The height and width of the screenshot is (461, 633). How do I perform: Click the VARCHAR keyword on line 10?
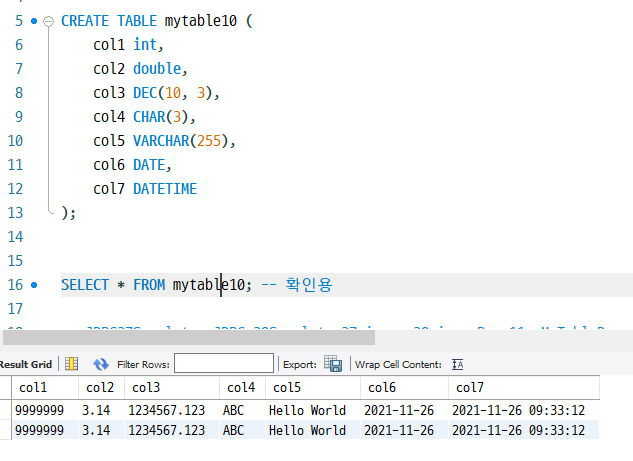(x=161, y=141)
